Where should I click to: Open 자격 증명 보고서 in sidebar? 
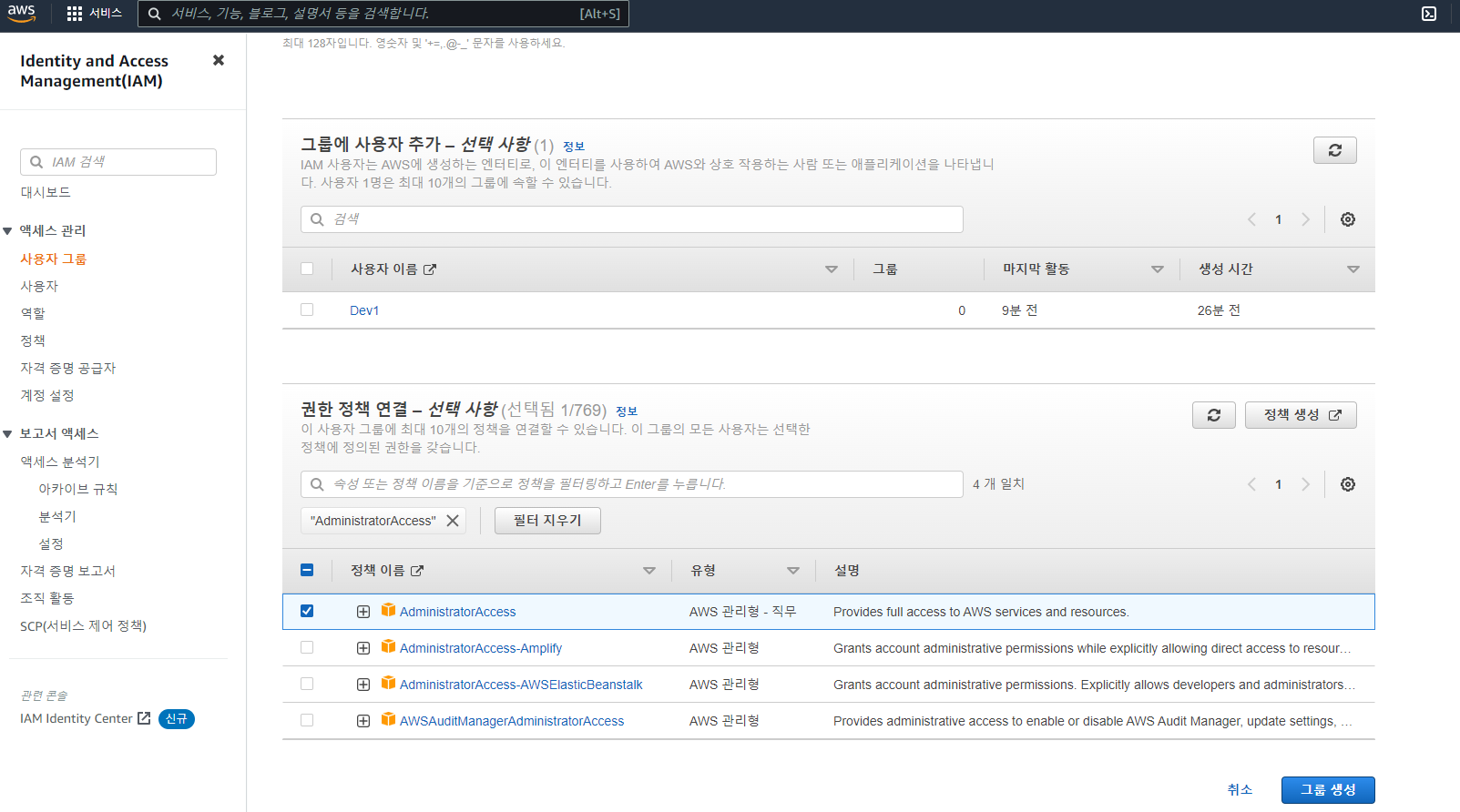(68, 571)
